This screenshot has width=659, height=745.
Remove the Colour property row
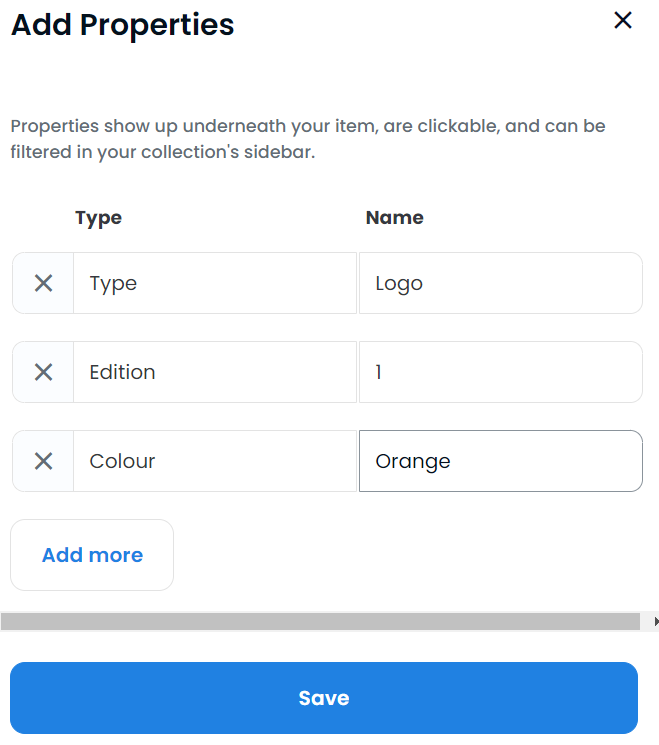click(43, 461)
